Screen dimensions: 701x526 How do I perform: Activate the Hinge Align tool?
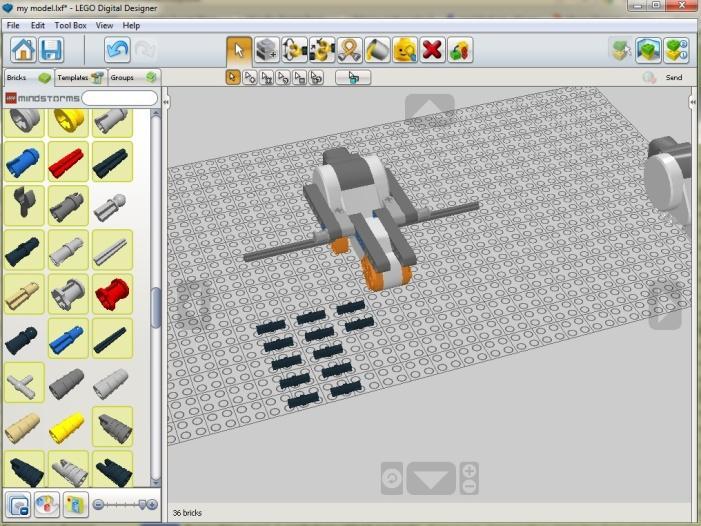(x=322, y=50)
